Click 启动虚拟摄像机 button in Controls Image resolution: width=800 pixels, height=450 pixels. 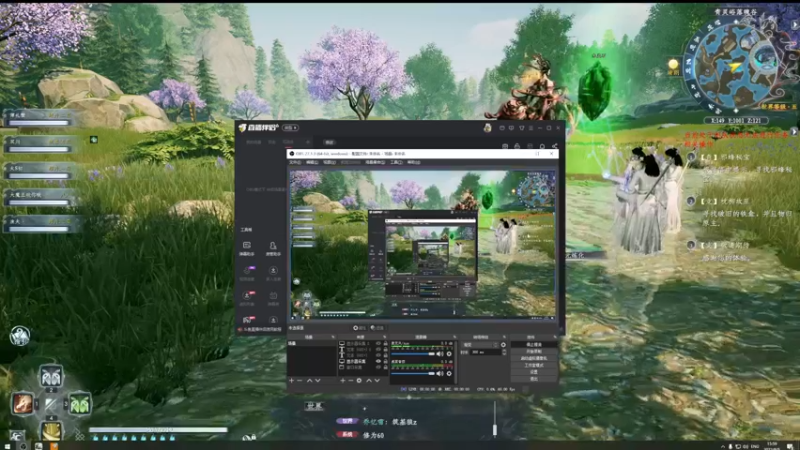pos(534,358)
